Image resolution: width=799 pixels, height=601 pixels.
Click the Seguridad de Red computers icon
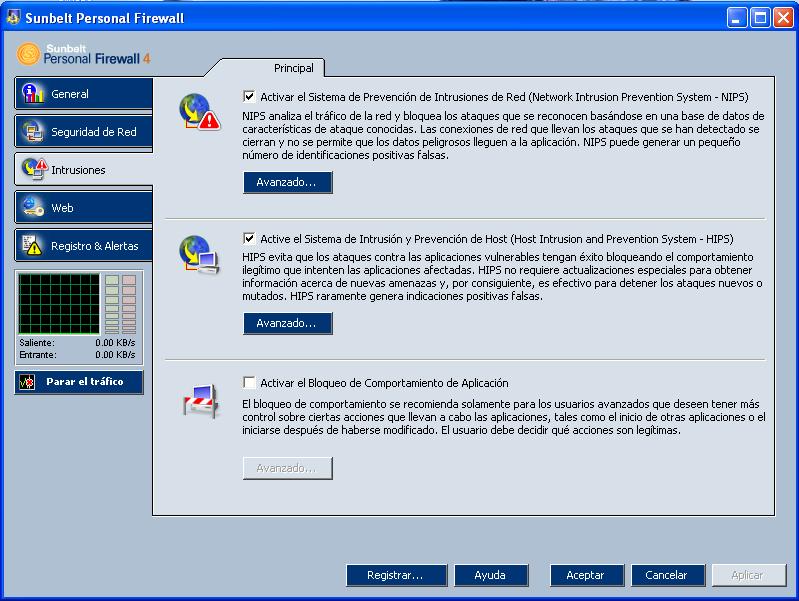(34, 131)
